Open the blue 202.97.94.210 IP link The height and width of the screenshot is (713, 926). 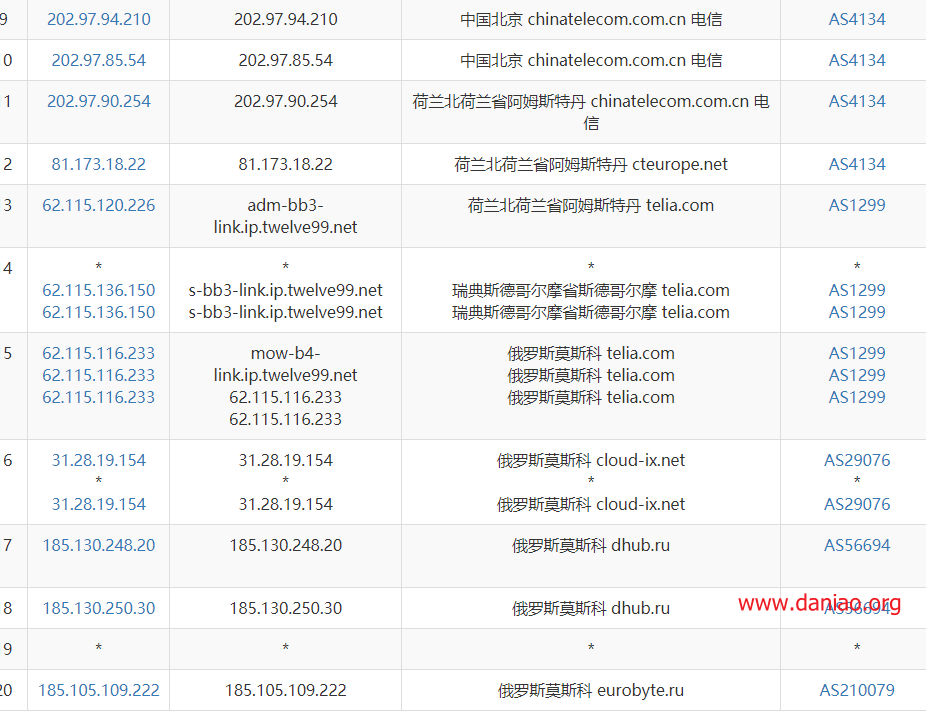[99, 19]
